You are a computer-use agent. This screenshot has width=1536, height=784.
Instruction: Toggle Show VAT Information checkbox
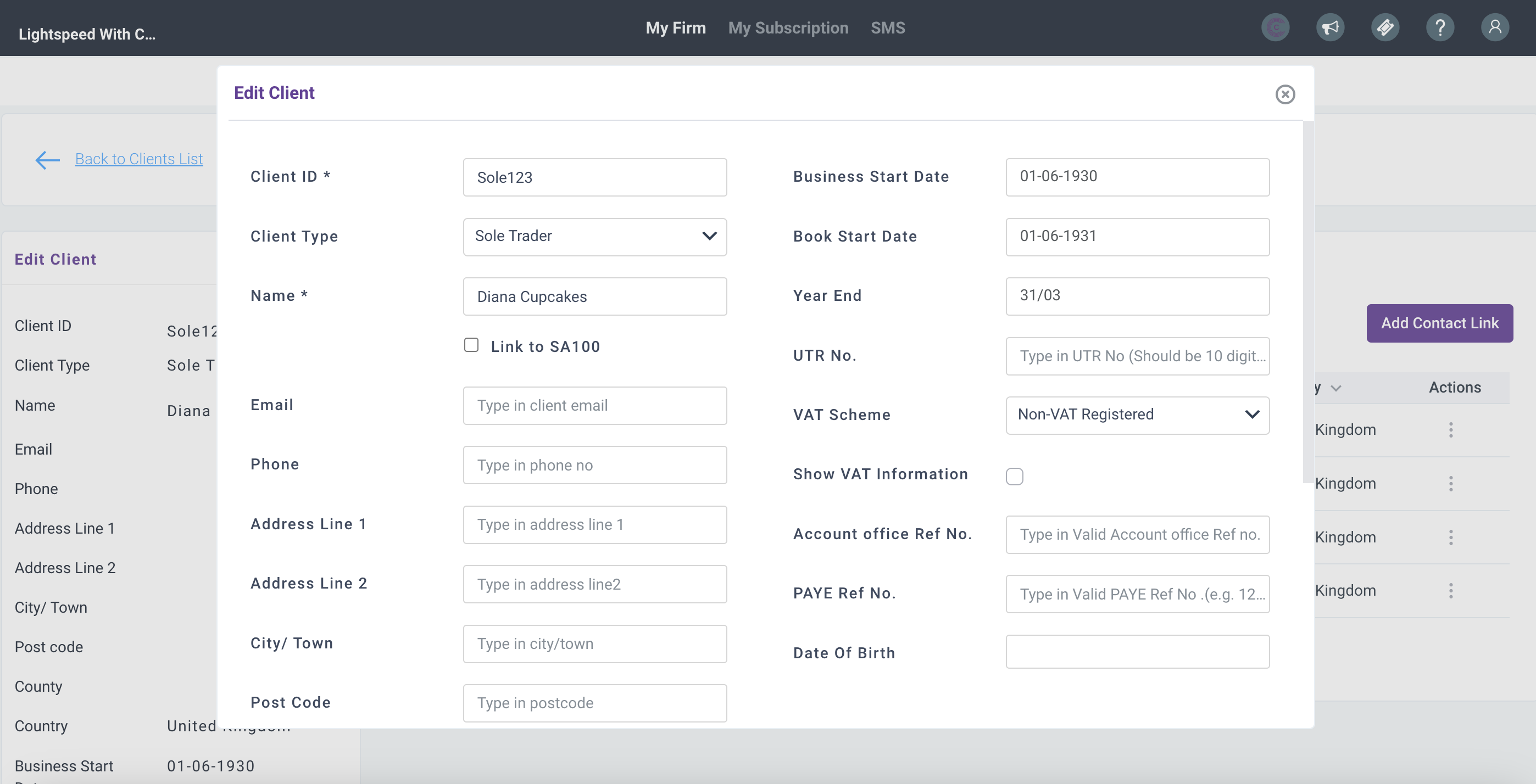click(1014, 476)
